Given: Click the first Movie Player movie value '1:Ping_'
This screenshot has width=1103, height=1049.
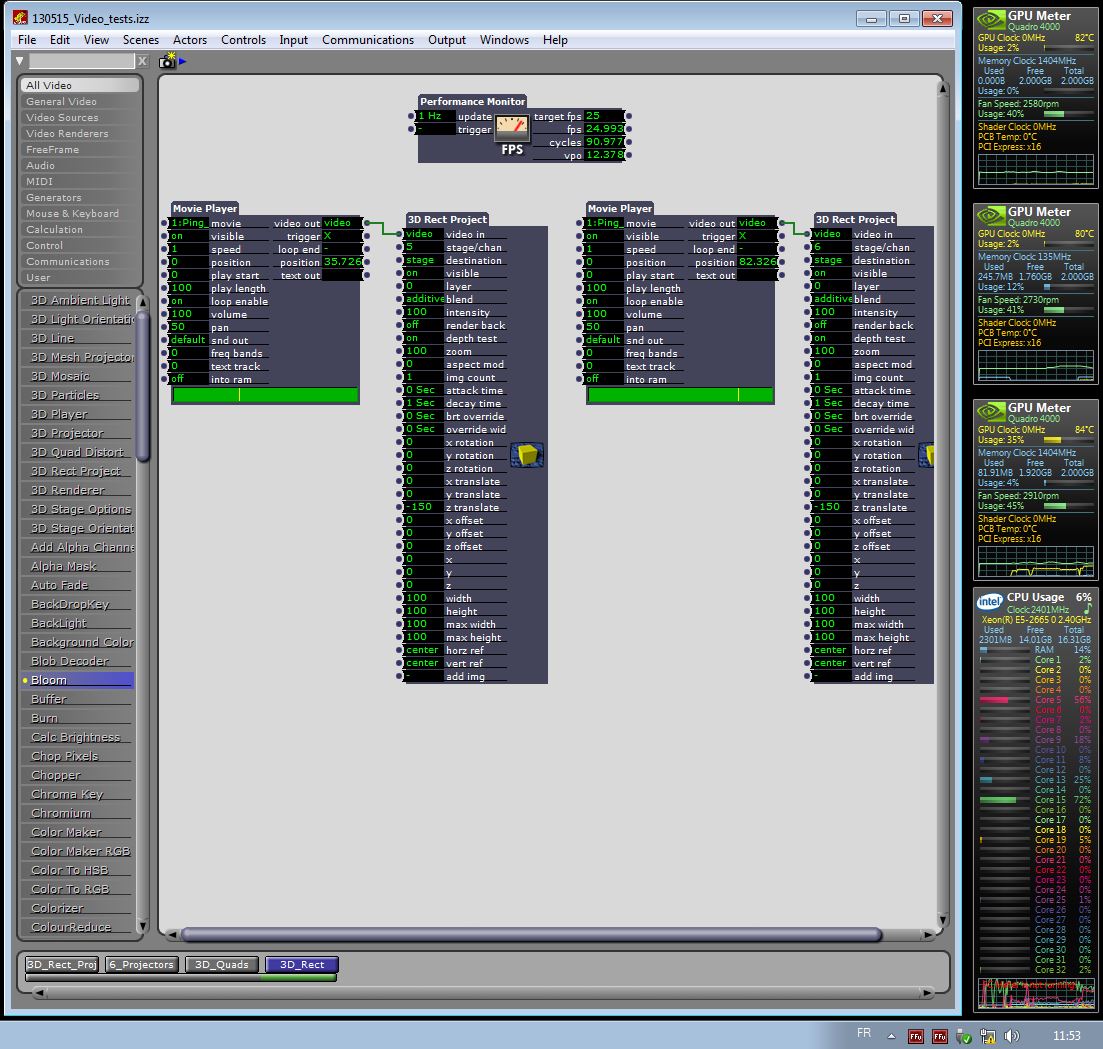Looking at the screenshot, I should click(189, 223).
